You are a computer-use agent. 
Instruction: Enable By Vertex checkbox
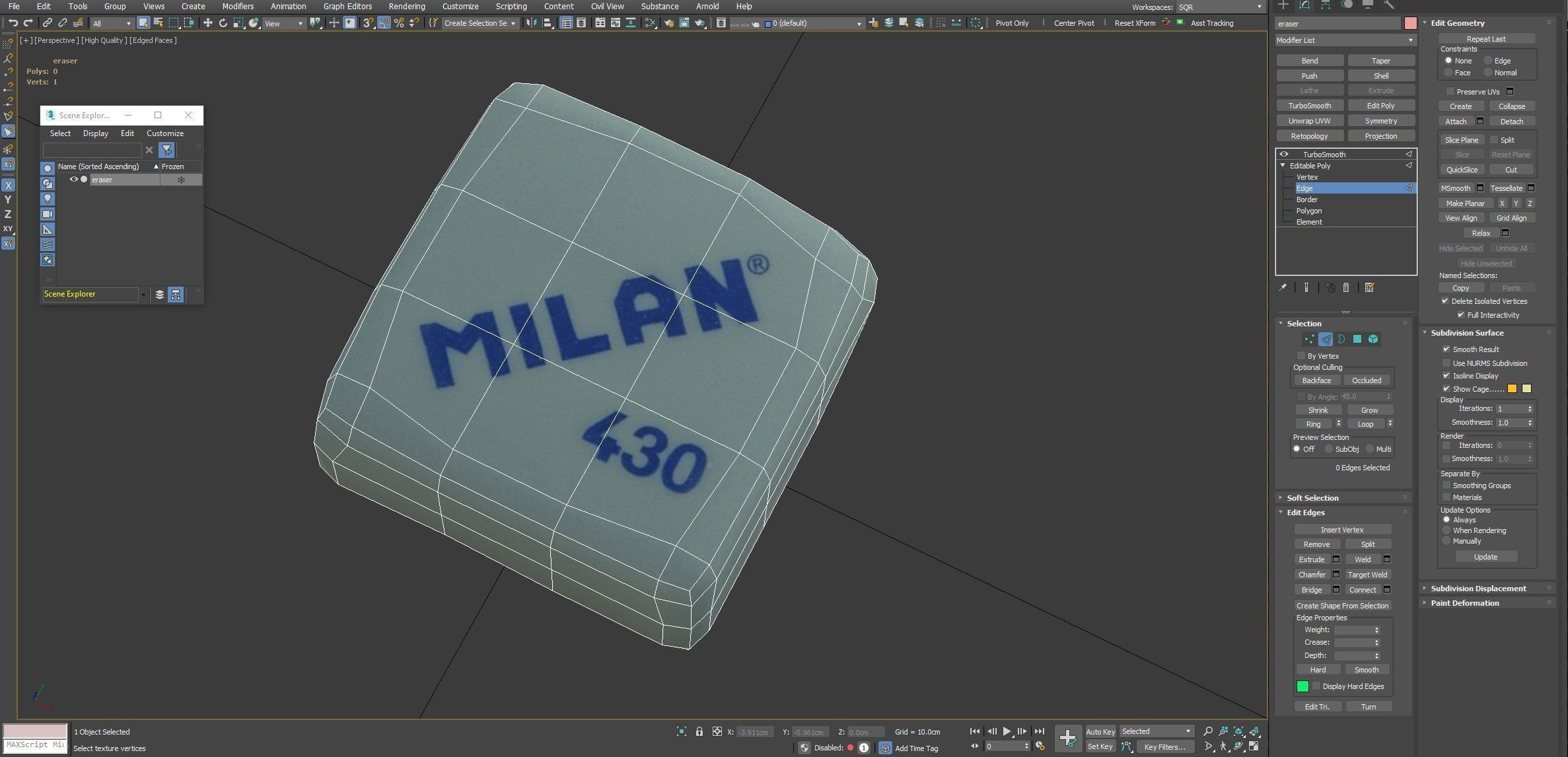point(1301,355)
